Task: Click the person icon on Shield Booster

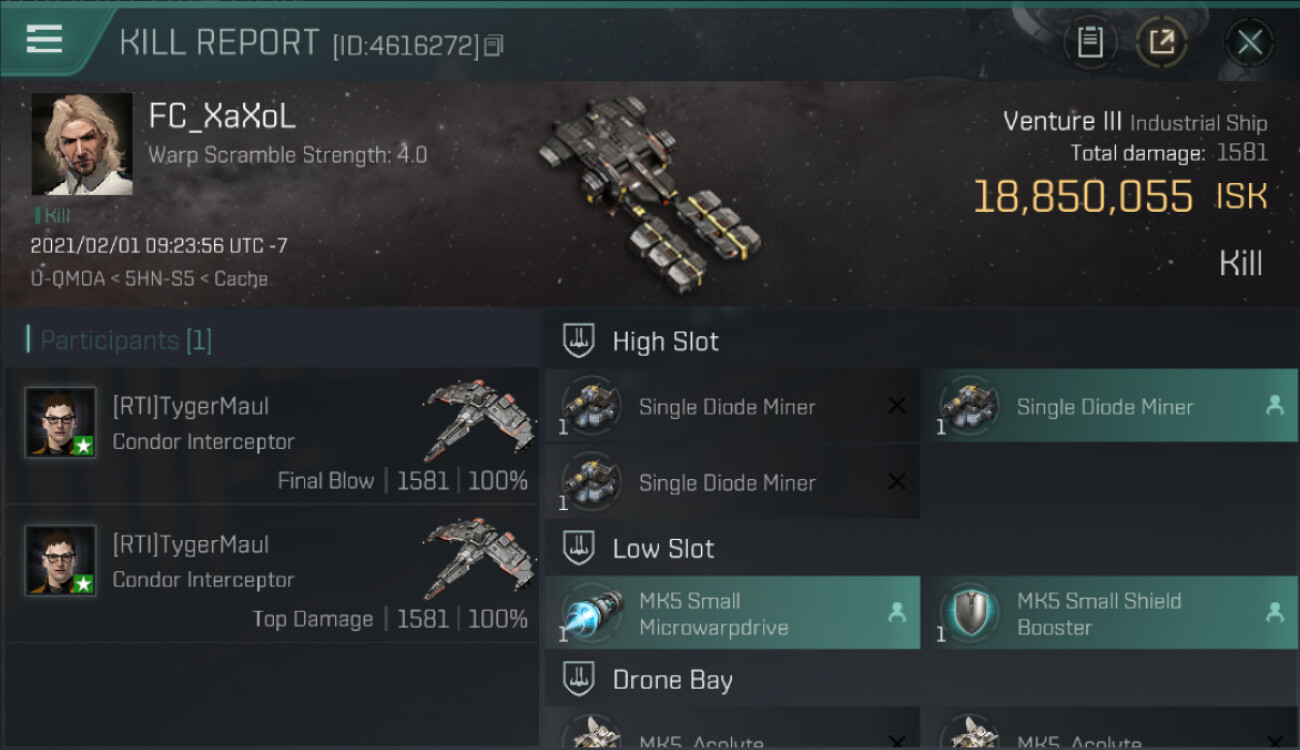Action: pyautogui.click(x=1275, y=613)
